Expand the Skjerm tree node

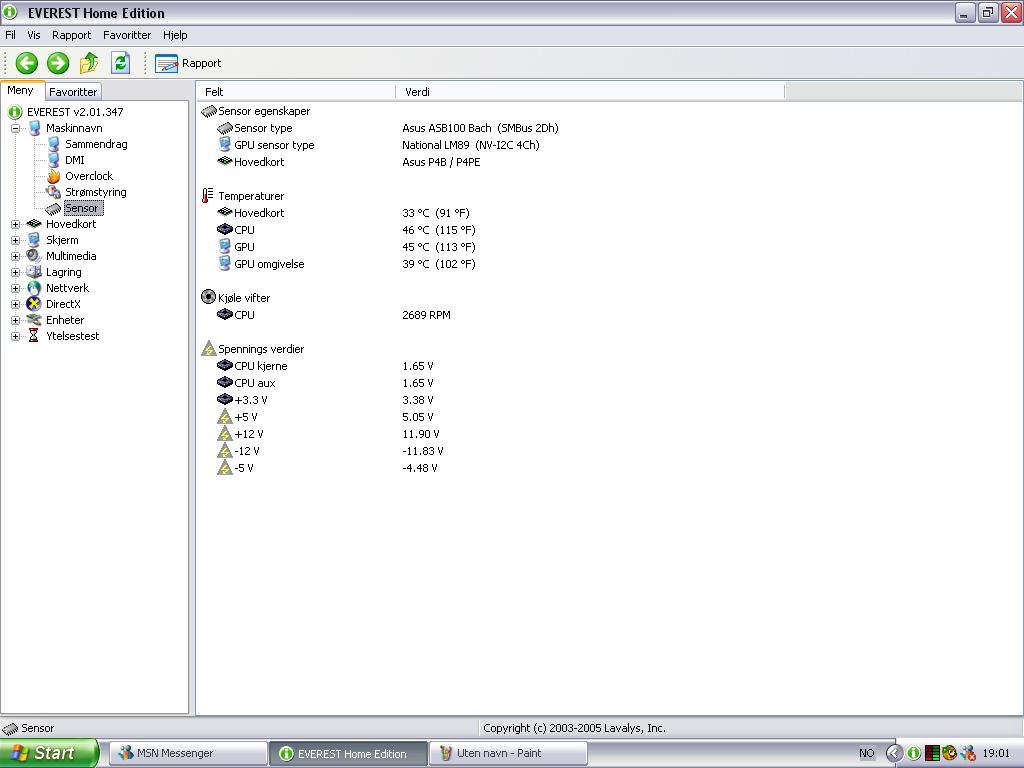click(x=15, y=240)
